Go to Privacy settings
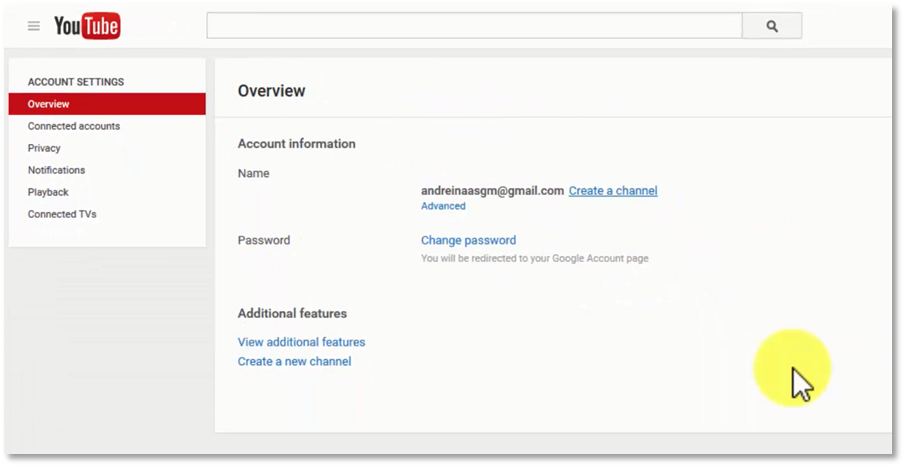 (44, 148)
